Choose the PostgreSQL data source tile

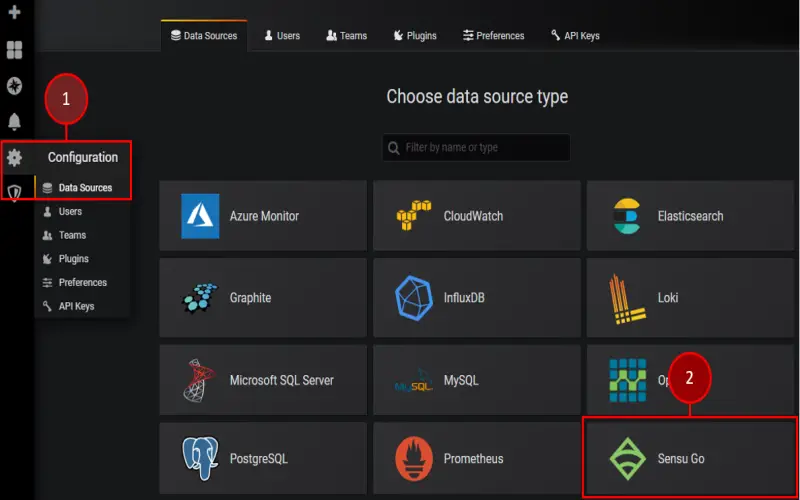(263, 458)
